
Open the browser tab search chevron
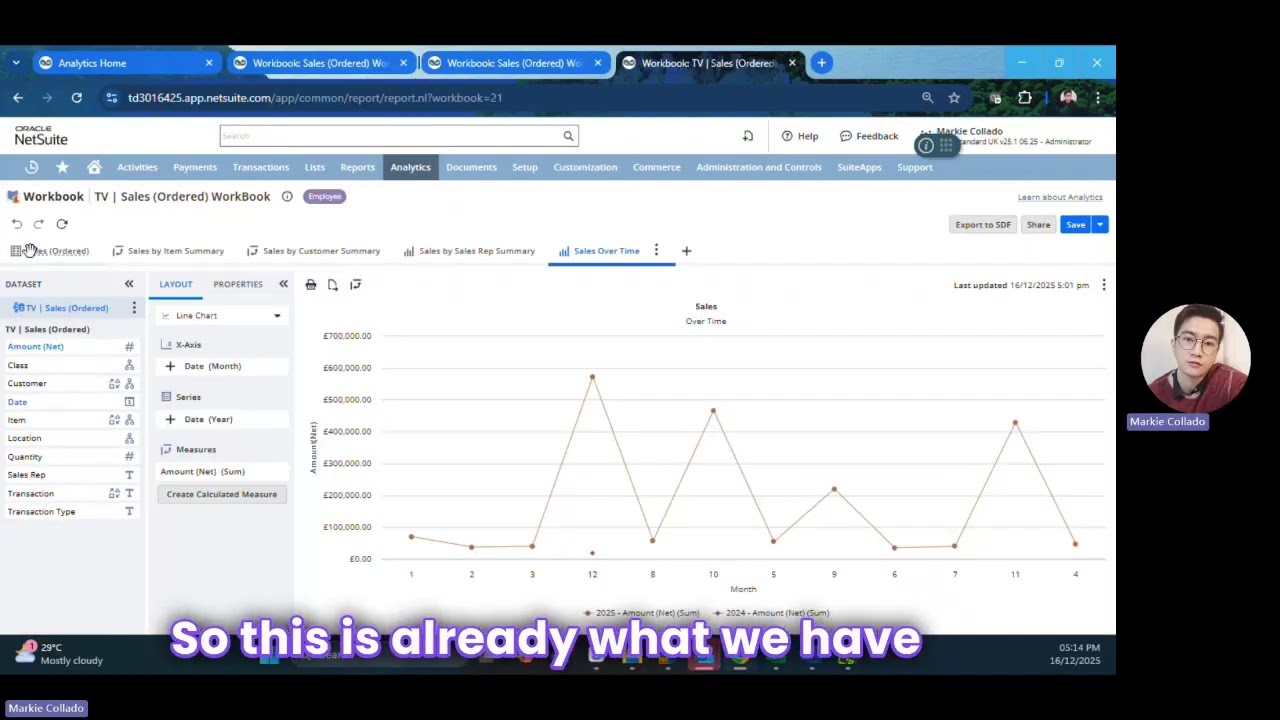pyautogui.click(x=16, y=63)
